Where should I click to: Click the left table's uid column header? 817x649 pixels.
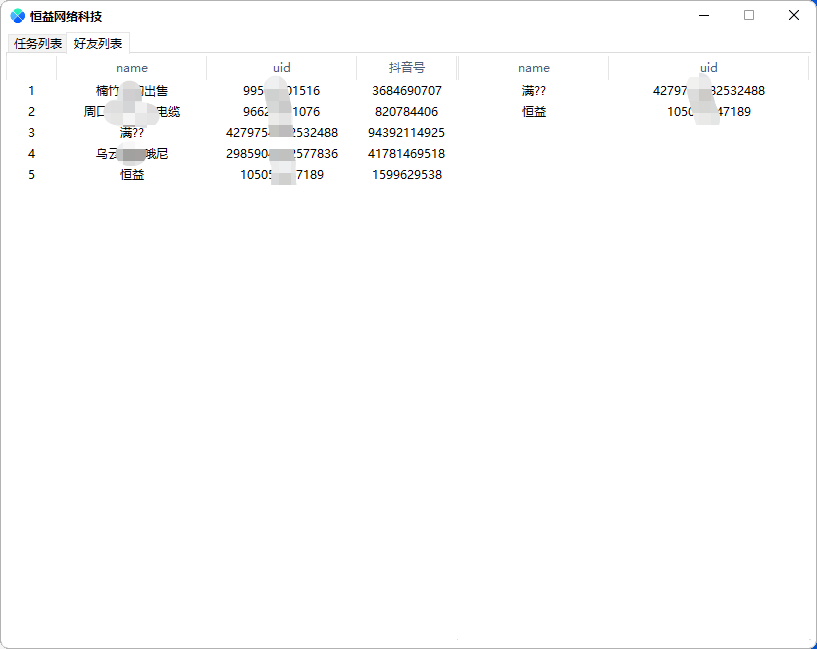(x=282, y=68)
